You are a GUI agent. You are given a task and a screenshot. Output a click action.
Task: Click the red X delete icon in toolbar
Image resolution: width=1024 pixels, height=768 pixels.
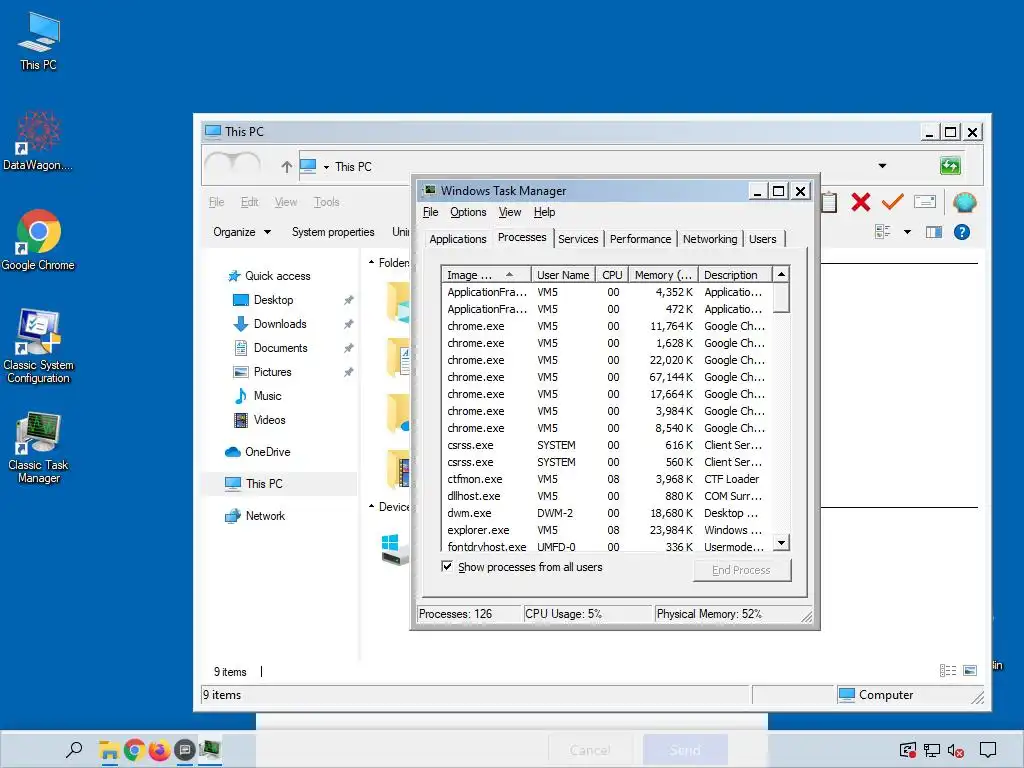point(861,202)
